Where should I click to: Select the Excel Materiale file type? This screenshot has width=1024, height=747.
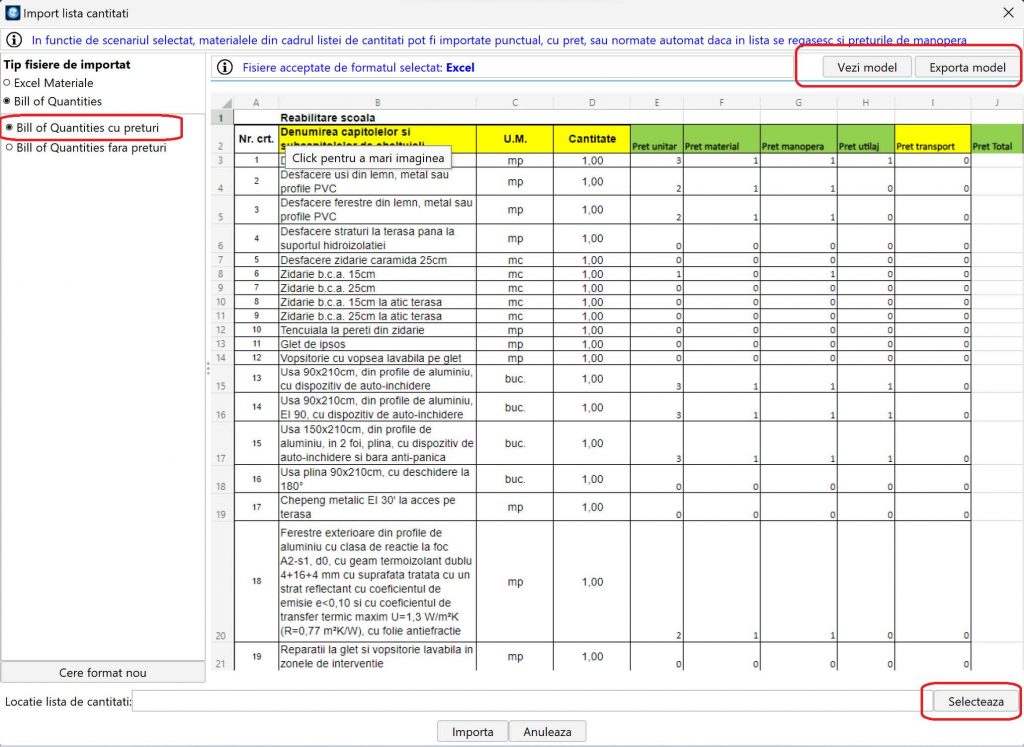(x=48, y=83)
